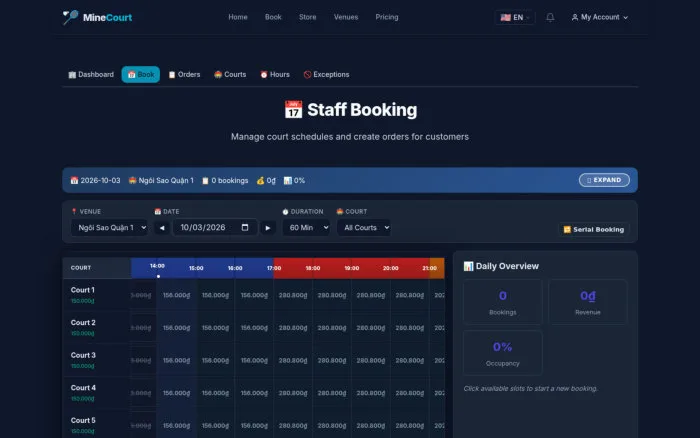Select Court 2 slot at 16:00

pos(254,328)
